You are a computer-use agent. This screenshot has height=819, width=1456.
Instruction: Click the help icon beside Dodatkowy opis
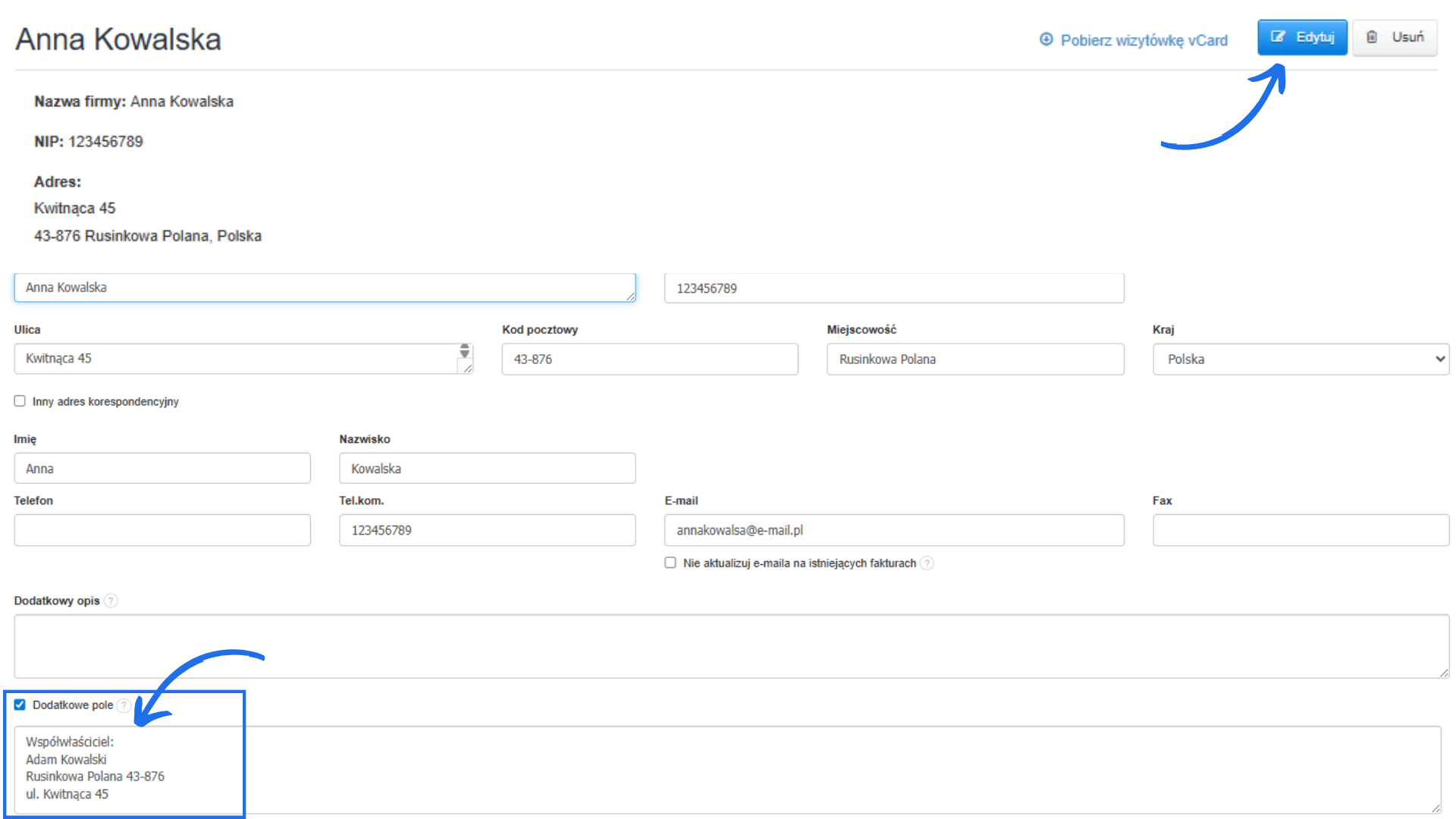tap(111, 601)
